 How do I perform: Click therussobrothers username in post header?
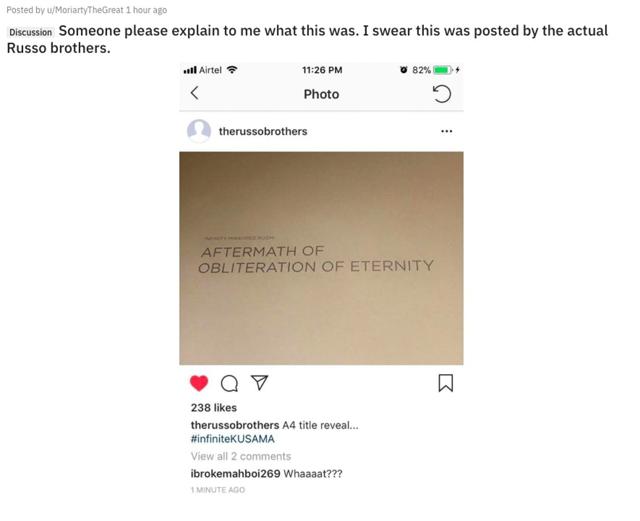[x=263, y=131]
